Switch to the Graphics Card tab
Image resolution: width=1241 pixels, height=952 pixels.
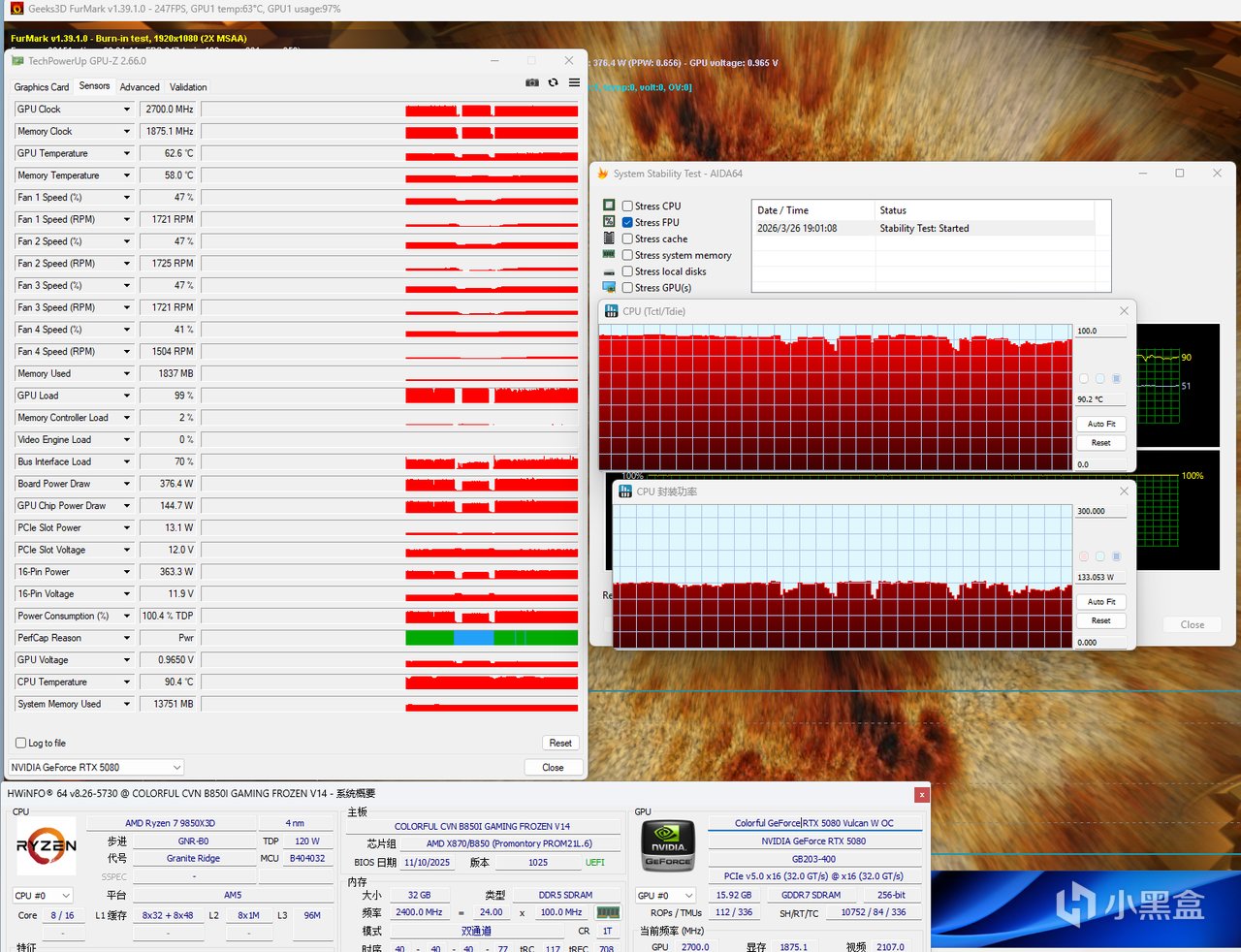point(42,87)
